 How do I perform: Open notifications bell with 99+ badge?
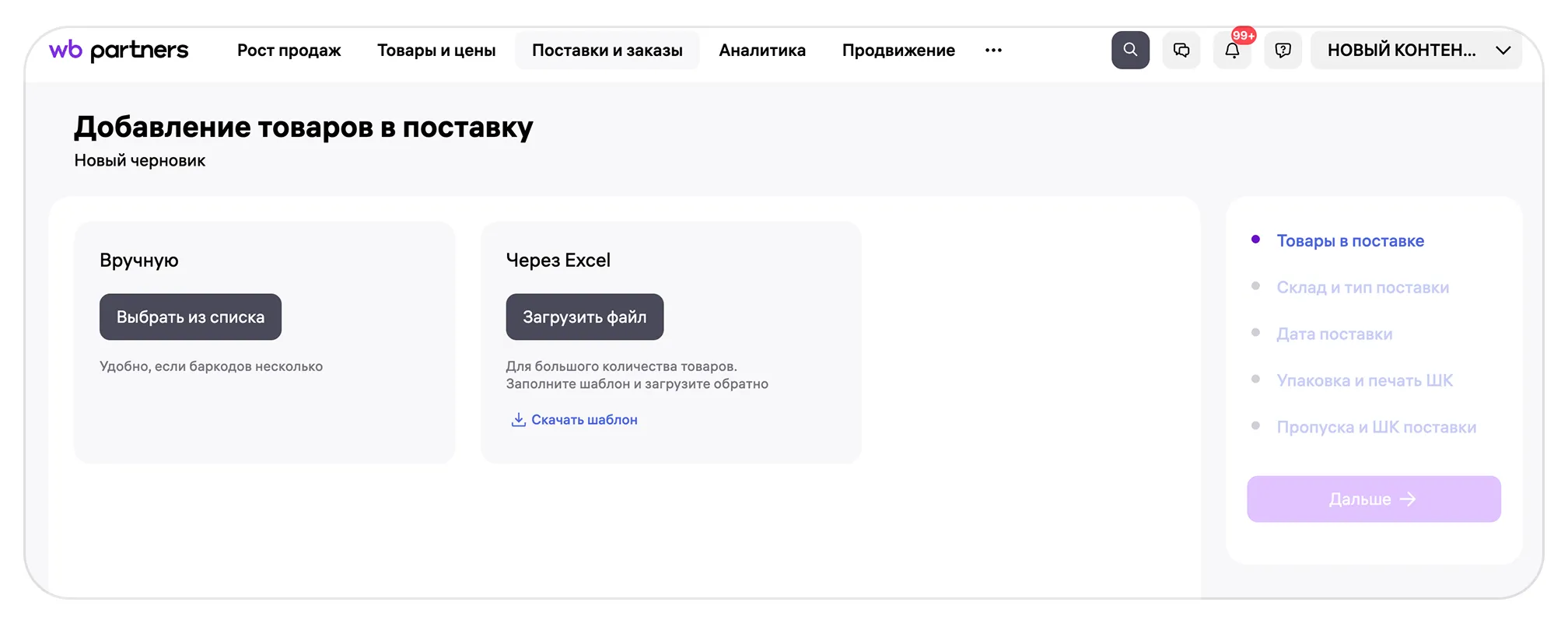(1232, 51)
